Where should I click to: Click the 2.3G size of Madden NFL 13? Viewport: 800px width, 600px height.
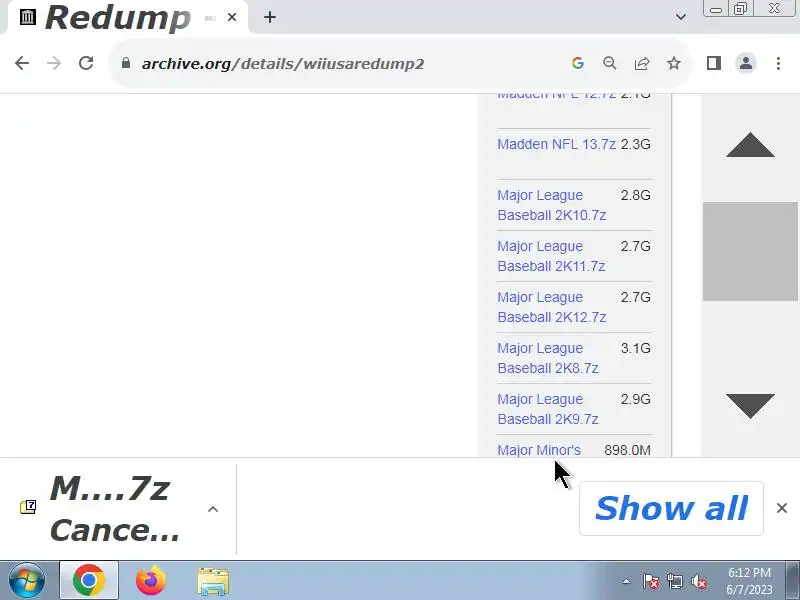pos(636,144)
